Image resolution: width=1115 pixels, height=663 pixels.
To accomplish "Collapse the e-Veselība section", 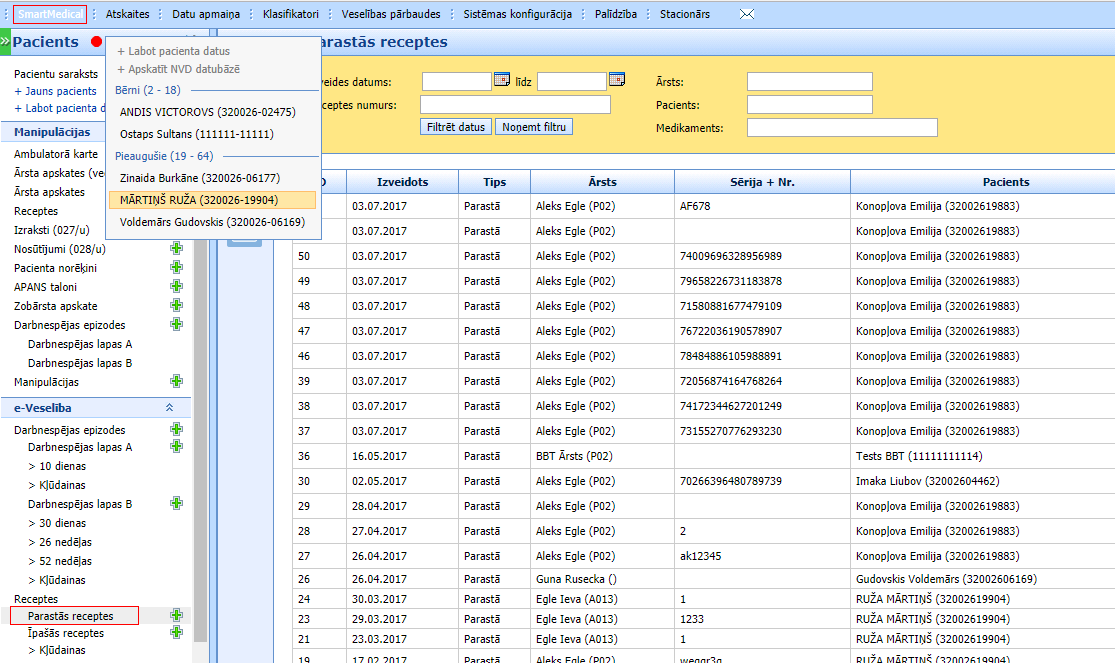I will pyautogui.click(x=170, y=408).
